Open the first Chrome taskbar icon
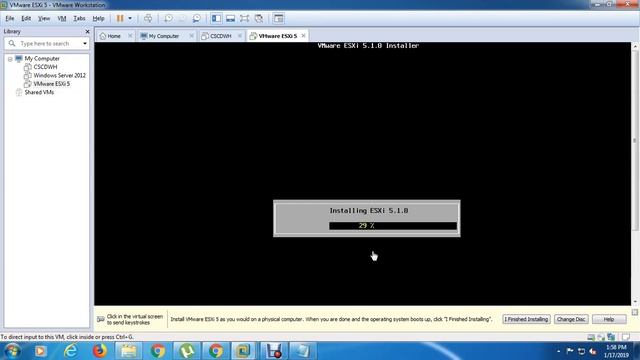Viewport: 640px width, 360px height. click(x=158, y=351)
